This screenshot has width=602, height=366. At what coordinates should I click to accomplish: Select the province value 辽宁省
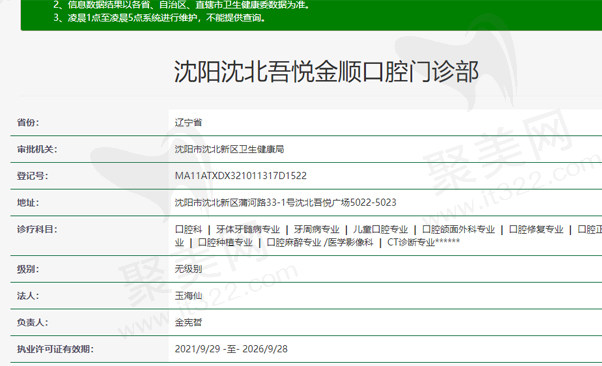[188, 123]
